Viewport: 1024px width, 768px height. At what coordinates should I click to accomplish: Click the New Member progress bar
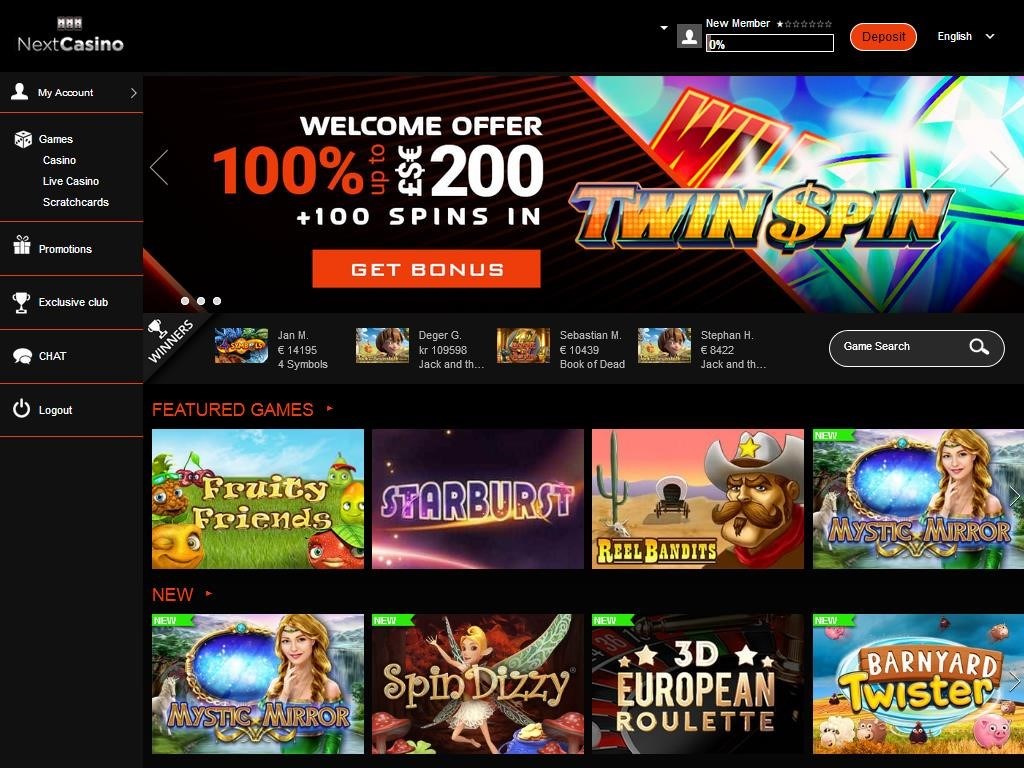click(769, 44)
